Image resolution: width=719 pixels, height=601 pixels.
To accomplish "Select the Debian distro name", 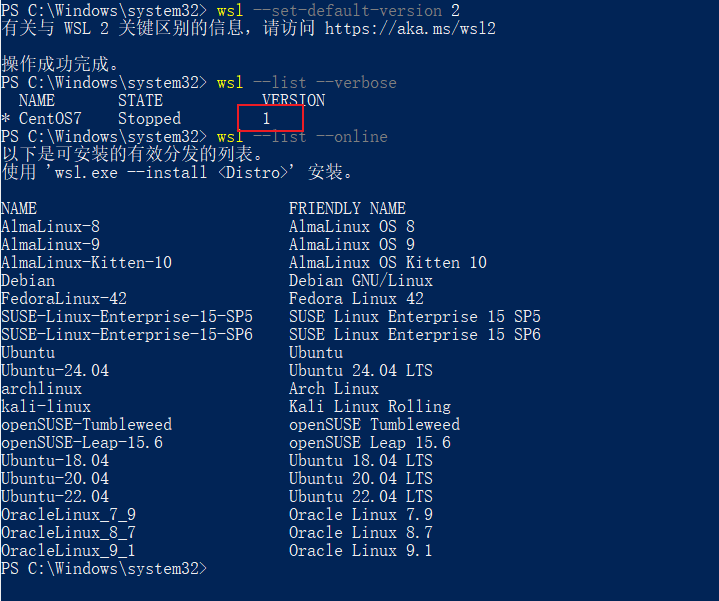I will tap(28, 281).
